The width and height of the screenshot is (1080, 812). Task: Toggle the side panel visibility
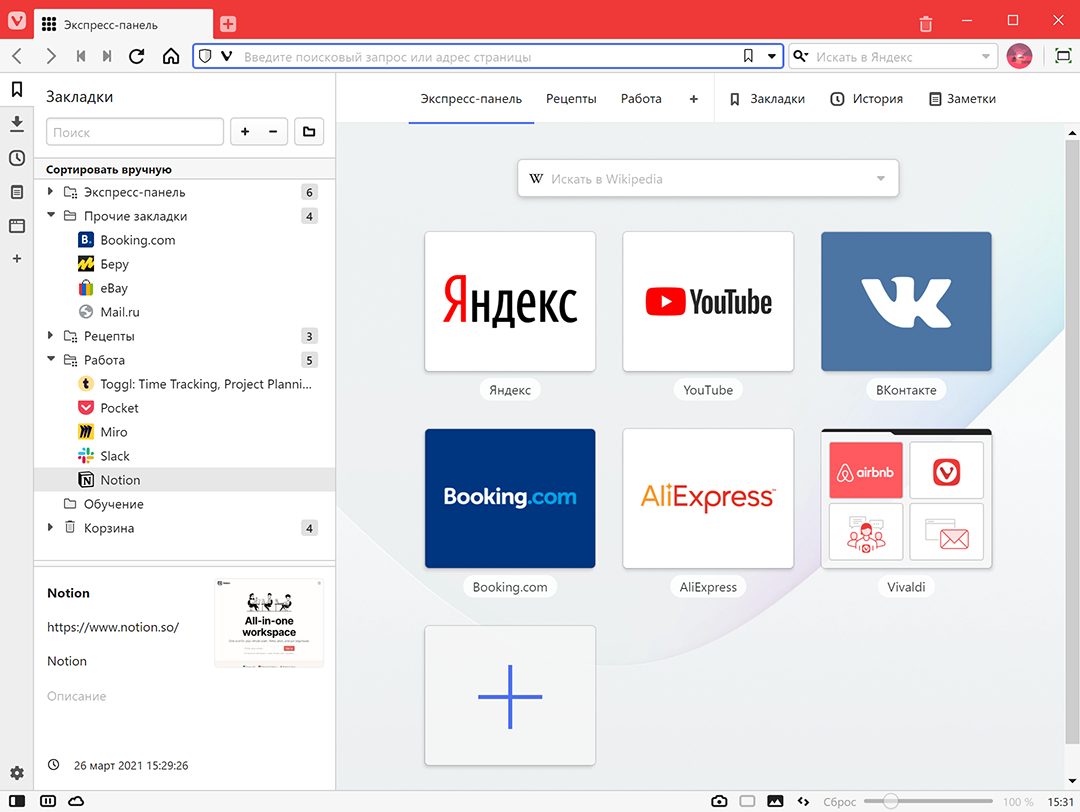(17, 801)
